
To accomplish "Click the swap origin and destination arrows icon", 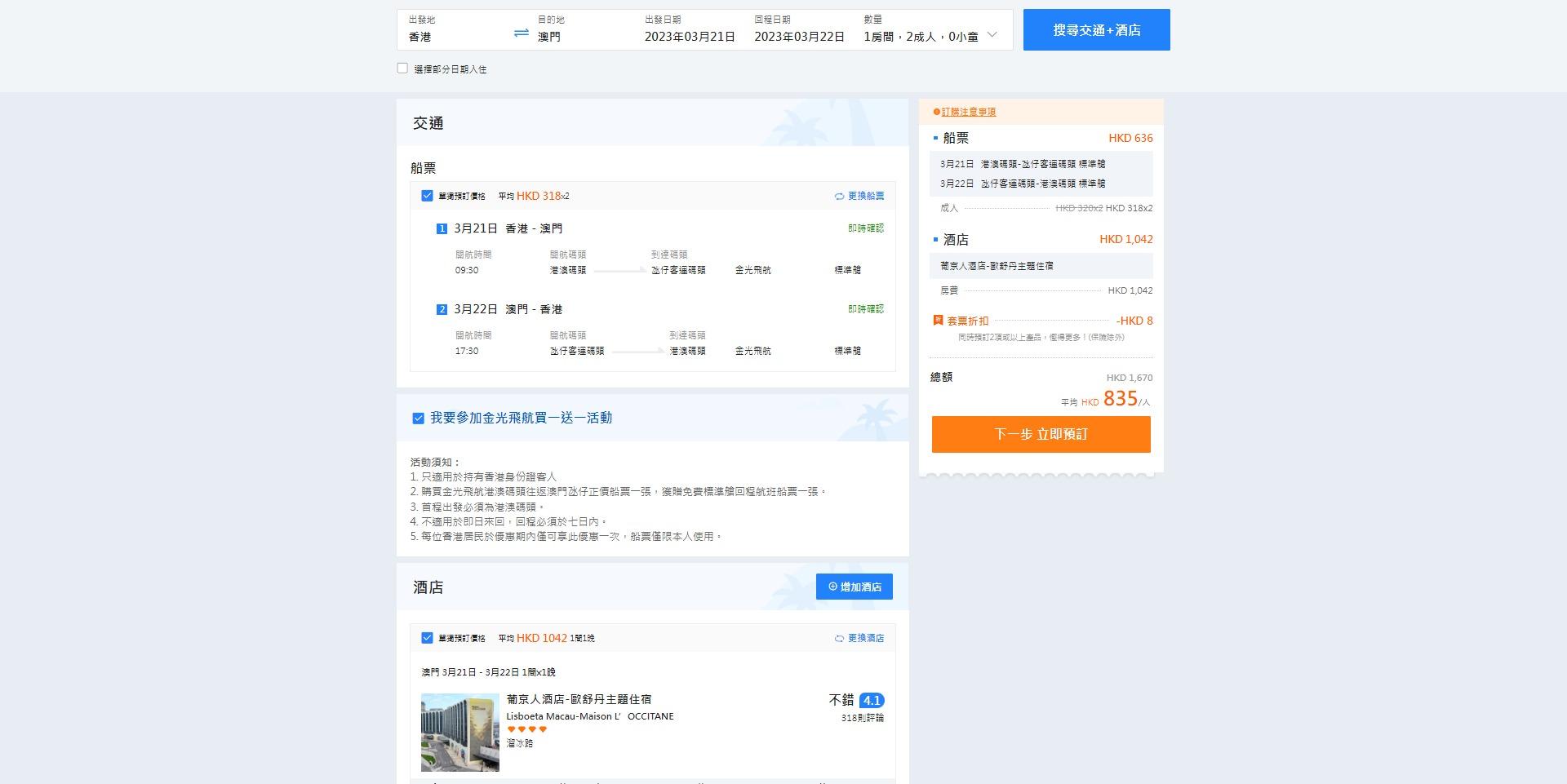I will pyautogui.click(x=521, y=33).
